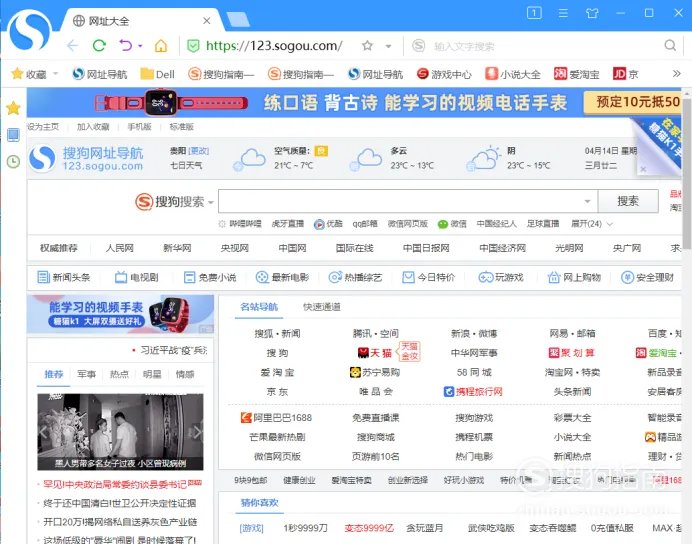Image resolution: width=692 pixels, height=544 pixels.
Task: Select the 军事 news tab
Action: [86, 374]
